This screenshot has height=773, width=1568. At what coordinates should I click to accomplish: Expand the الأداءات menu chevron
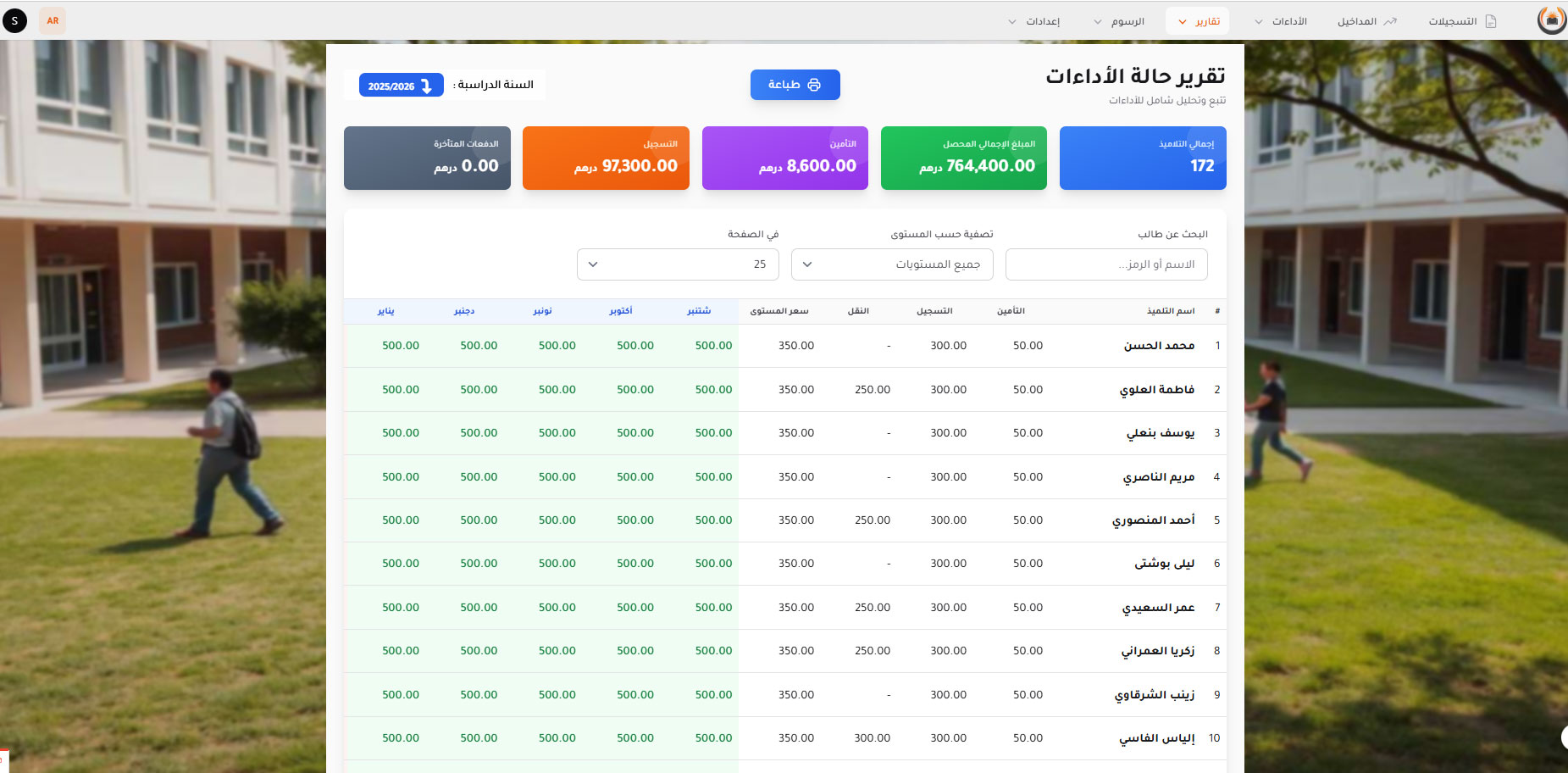pos(1259,22)
